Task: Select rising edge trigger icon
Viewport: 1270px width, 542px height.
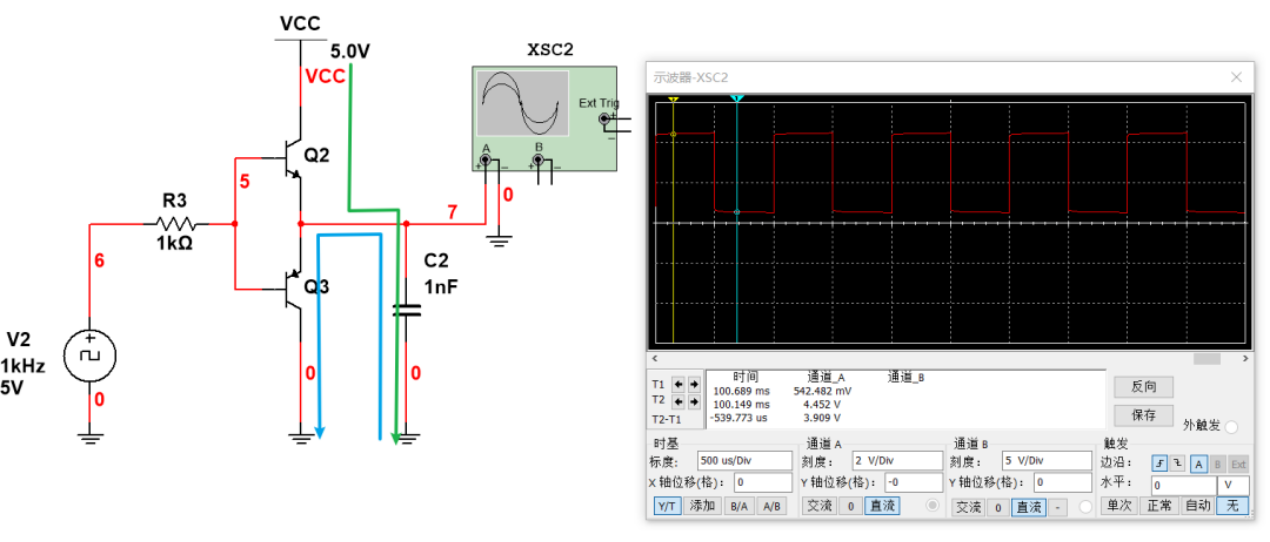Action: coord(1159,463)
